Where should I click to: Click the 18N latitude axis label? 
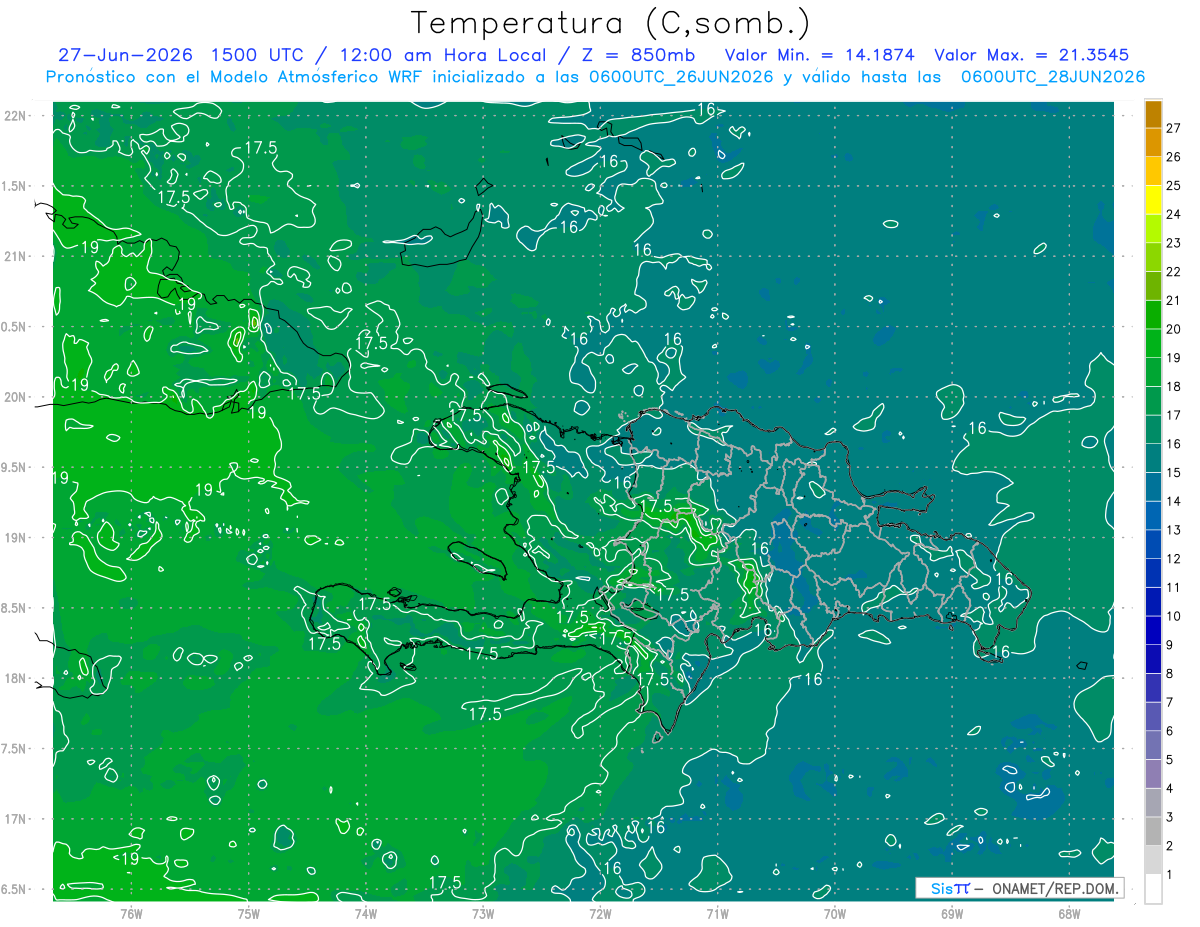17,679
